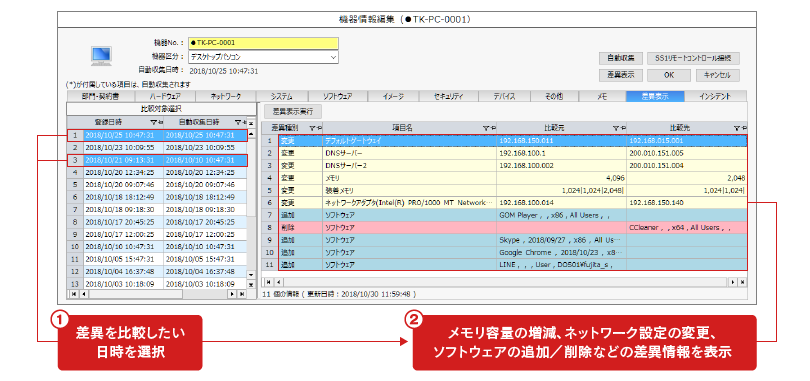Select row 2018/10/03 10:18:09 in comparison list
Screen dimensions: 810x381
click(x=157, y=284)
